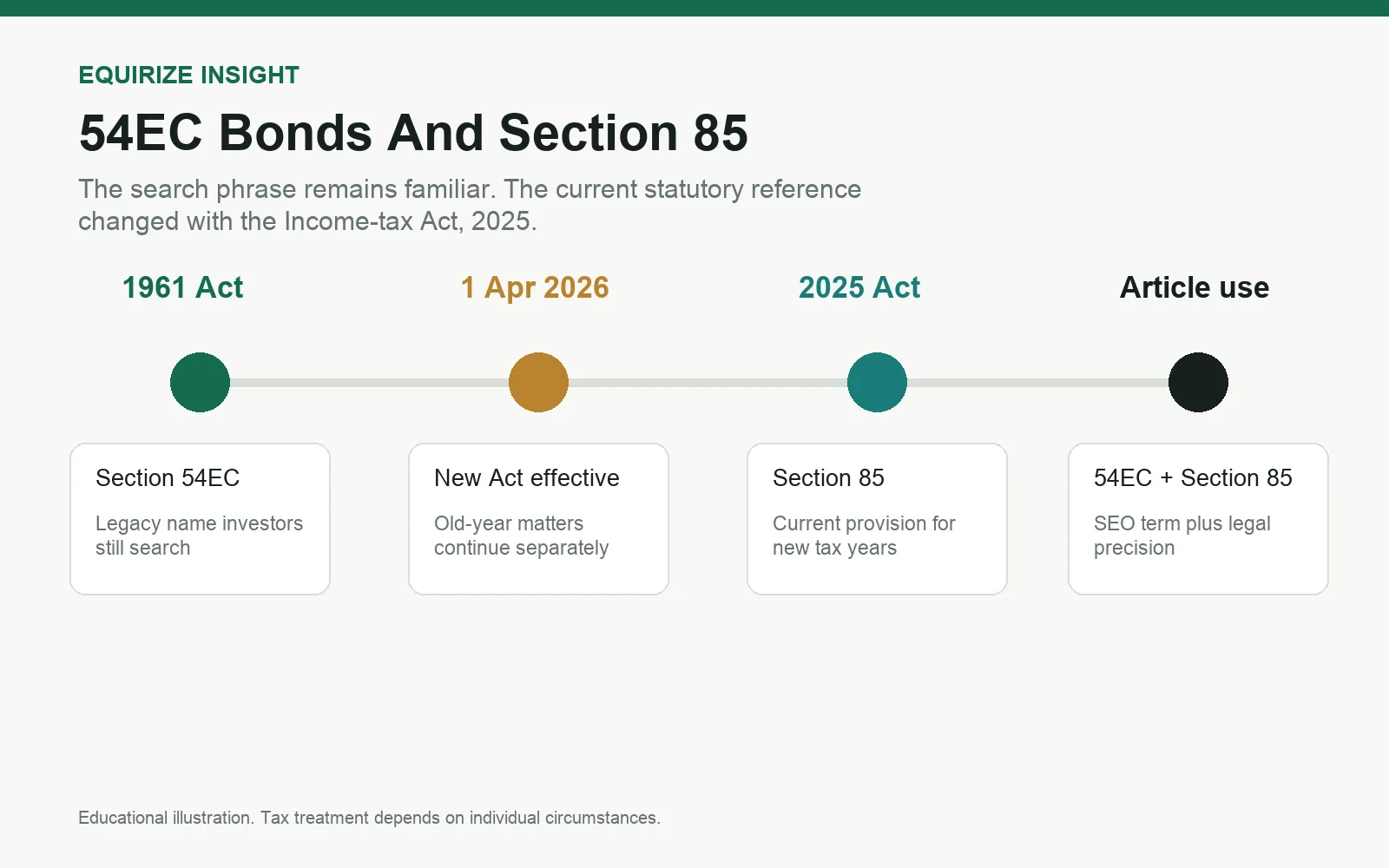1389x868 pixels.
Task: Select the 'Article use' heading
Action: 1195,287
